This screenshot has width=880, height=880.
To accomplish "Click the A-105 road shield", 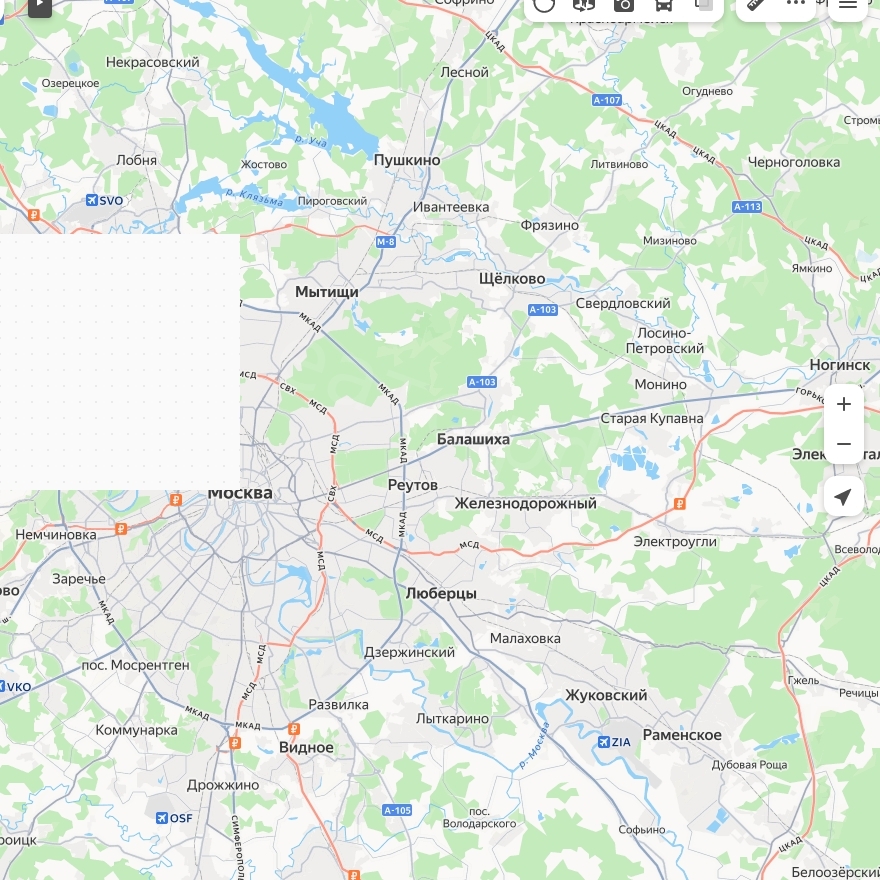I will (397, 810).
